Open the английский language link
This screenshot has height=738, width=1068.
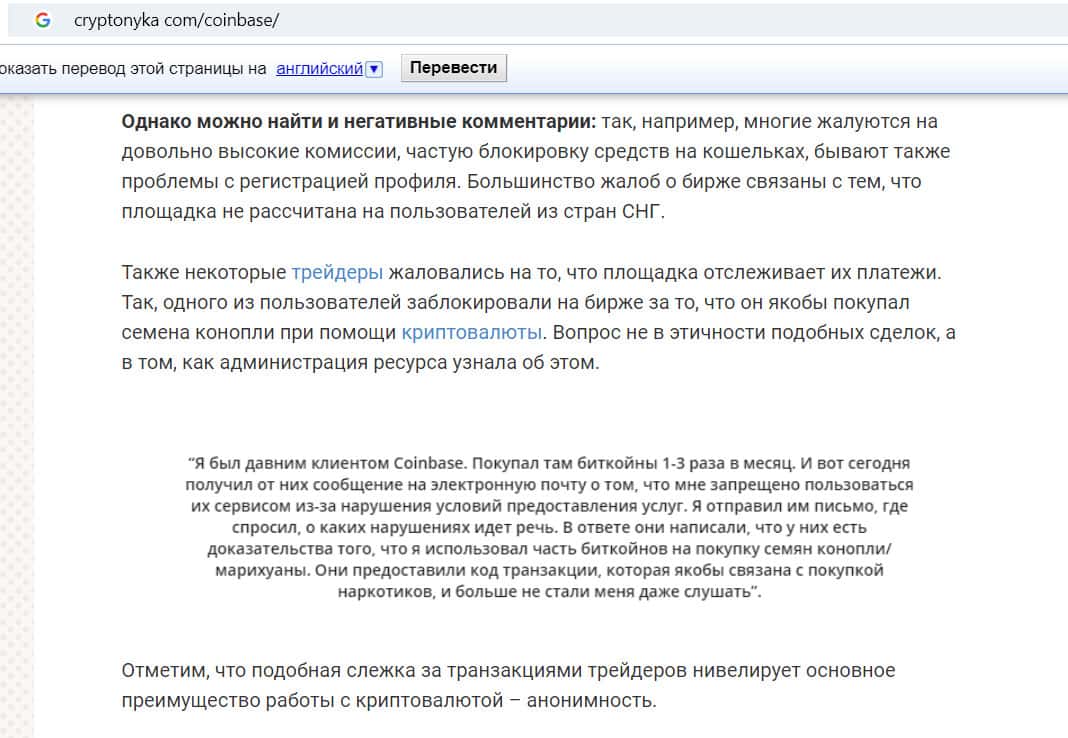click(319, 69)
